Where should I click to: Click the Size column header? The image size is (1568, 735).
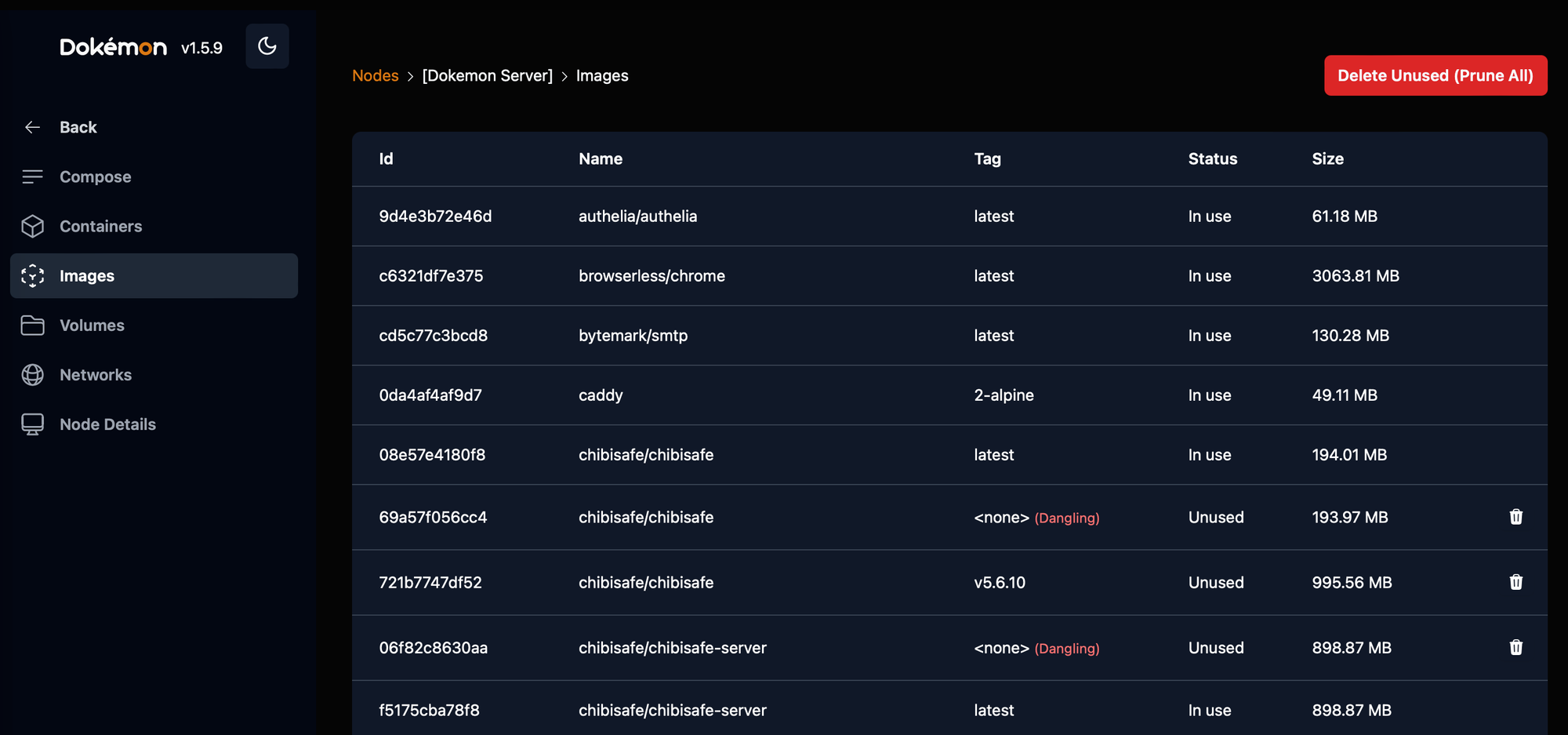tap(1328, 158)
